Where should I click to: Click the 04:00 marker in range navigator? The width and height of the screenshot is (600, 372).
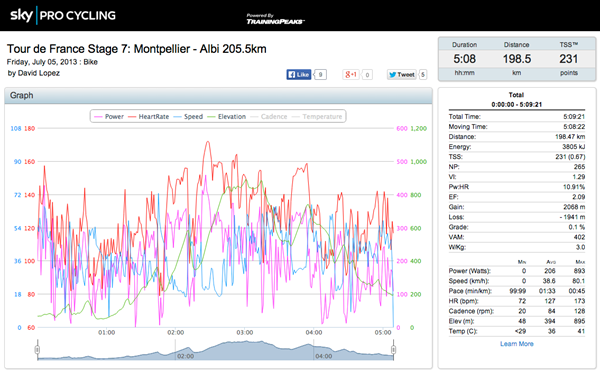(x=323, y=356)
